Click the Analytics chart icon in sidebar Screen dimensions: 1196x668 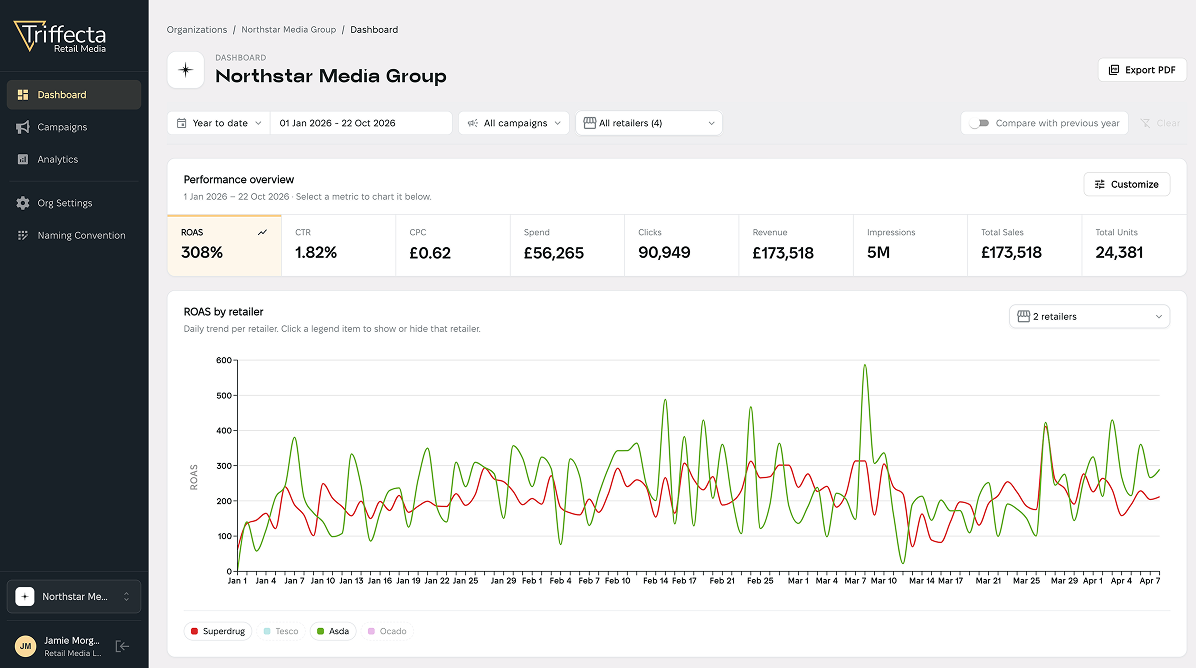(x=23, y=159)
